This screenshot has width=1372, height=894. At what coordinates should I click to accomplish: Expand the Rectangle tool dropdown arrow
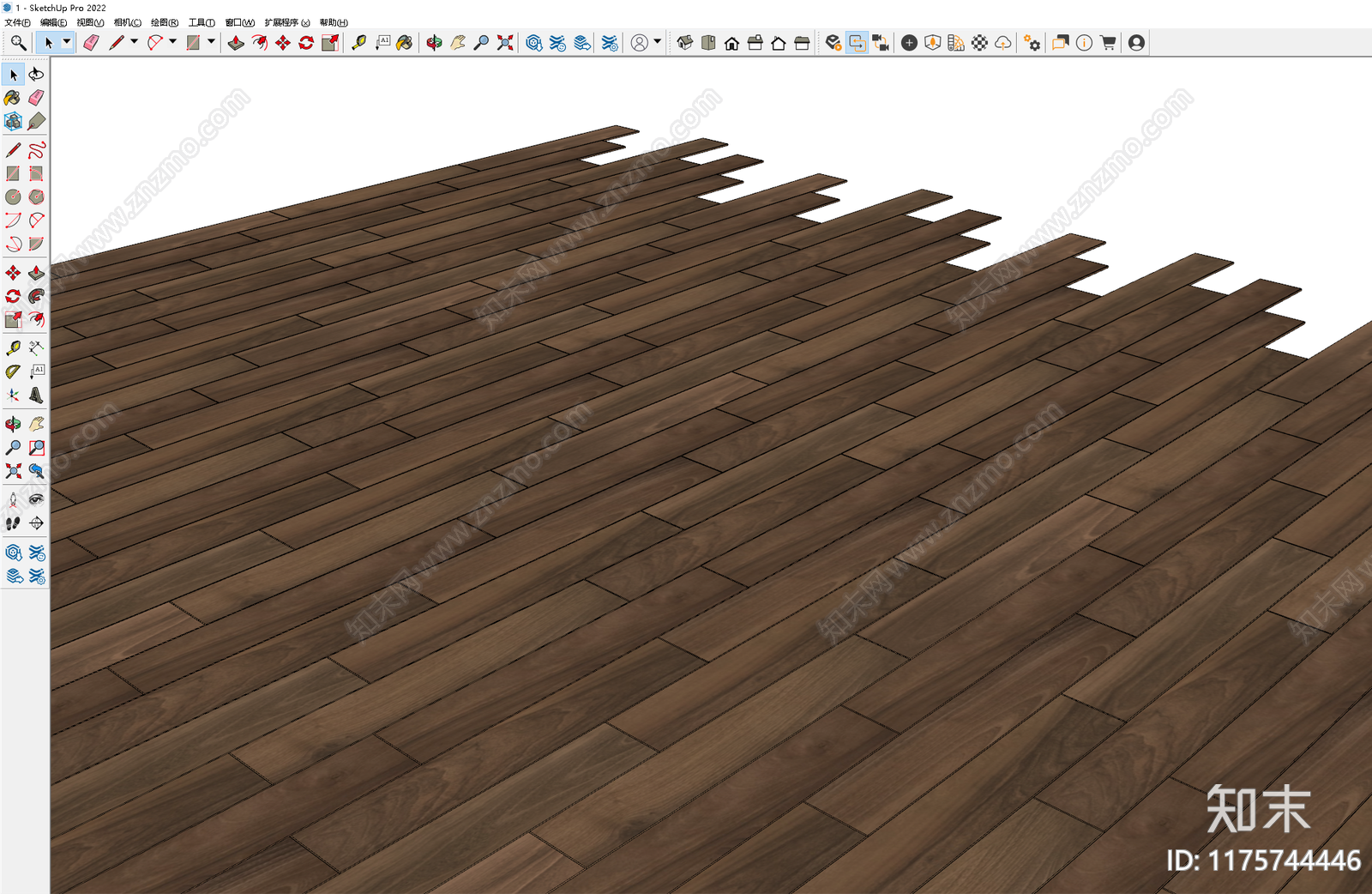pos(211,41)
